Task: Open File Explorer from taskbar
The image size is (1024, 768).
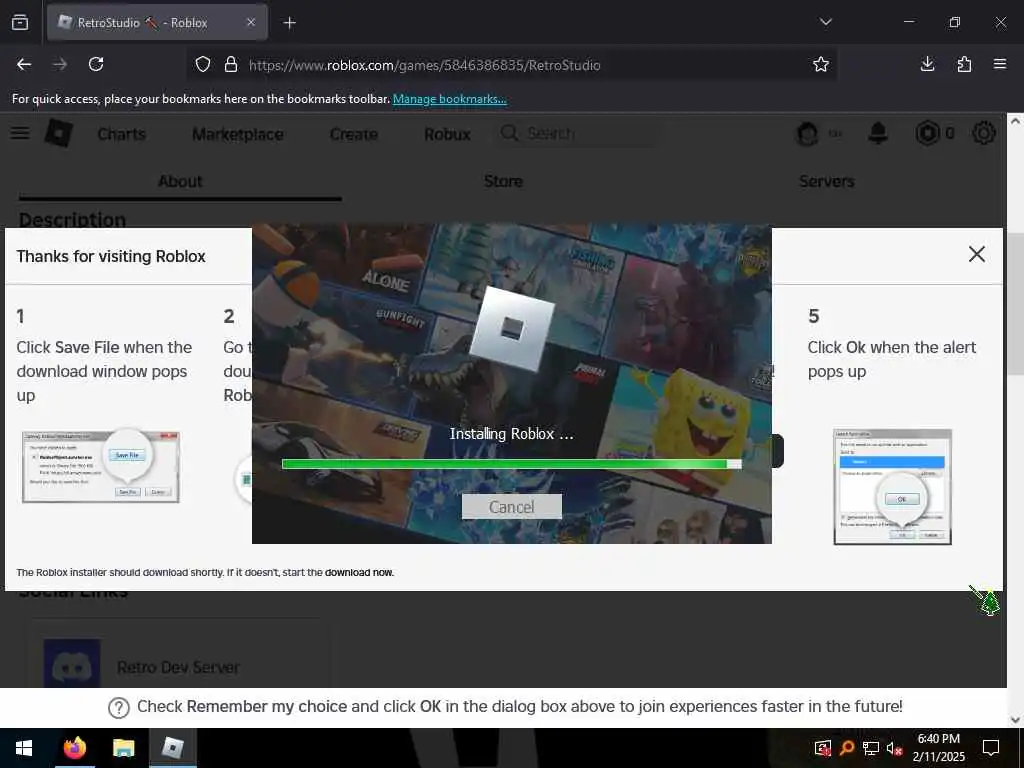Action: tap(123, 748)
